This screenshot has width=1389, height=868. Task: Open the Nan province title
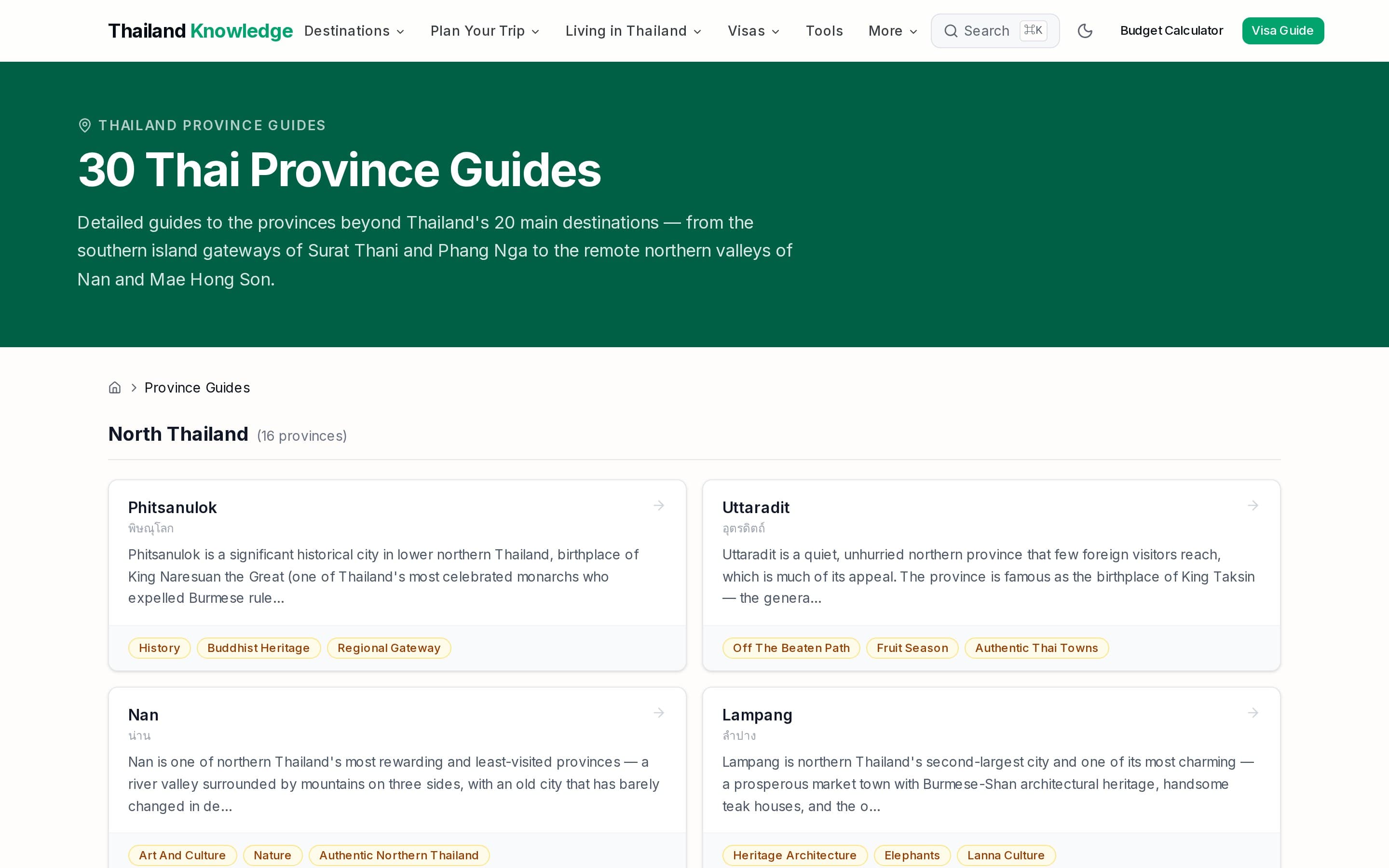143,715
